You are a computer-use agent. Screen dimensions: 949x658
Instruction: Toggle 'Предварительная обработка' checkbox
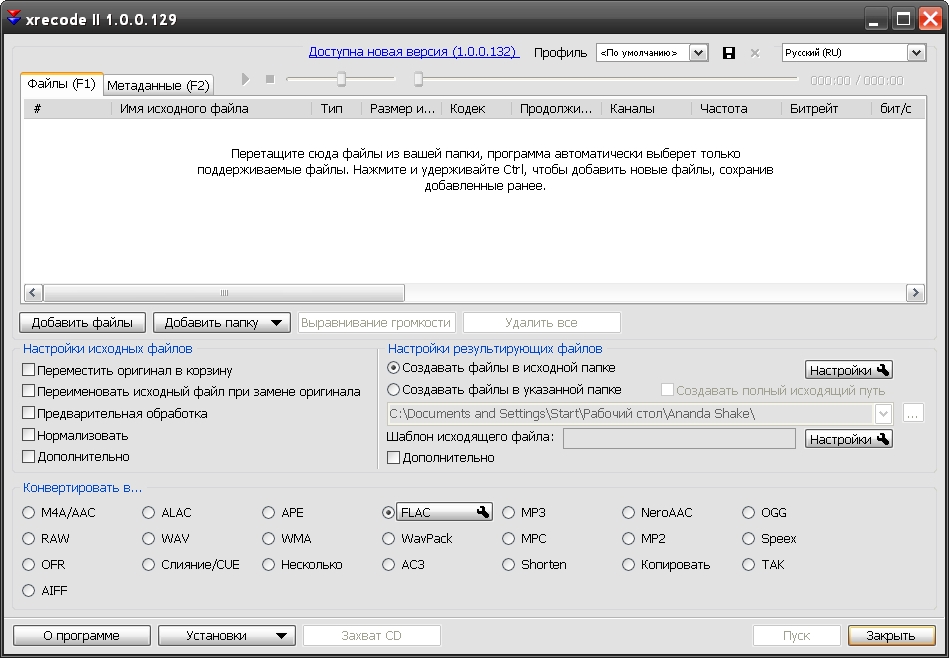coord(28,413)
